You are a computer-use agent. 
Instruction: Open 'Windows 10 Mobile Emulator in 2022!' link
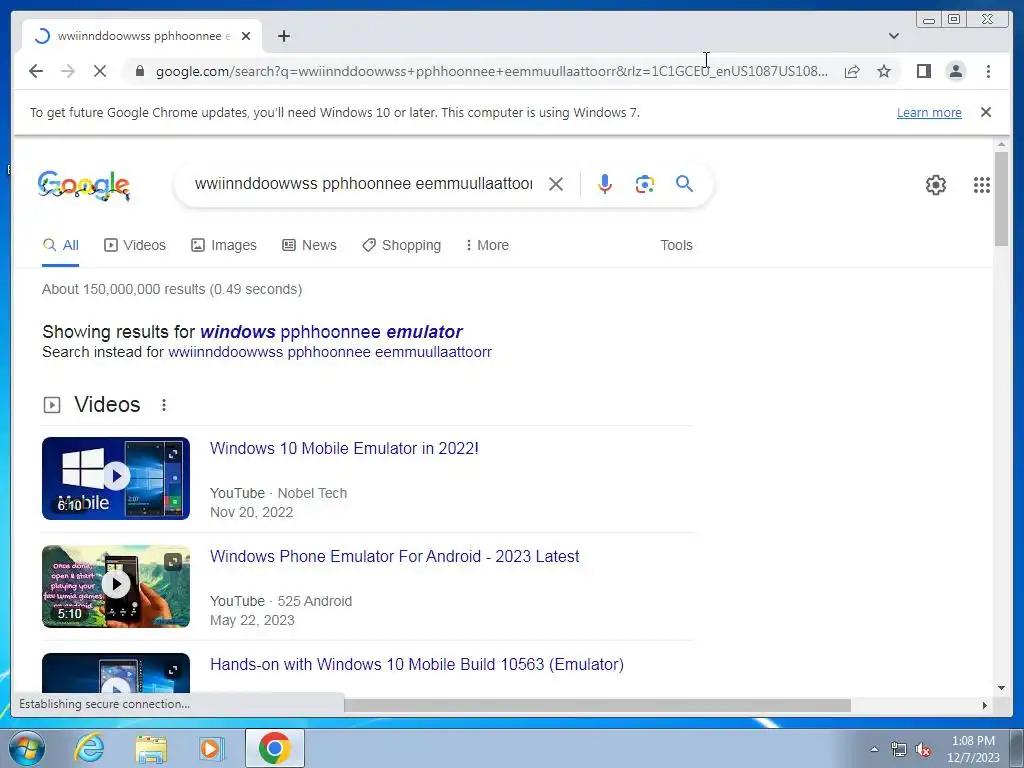coord(344,449)
